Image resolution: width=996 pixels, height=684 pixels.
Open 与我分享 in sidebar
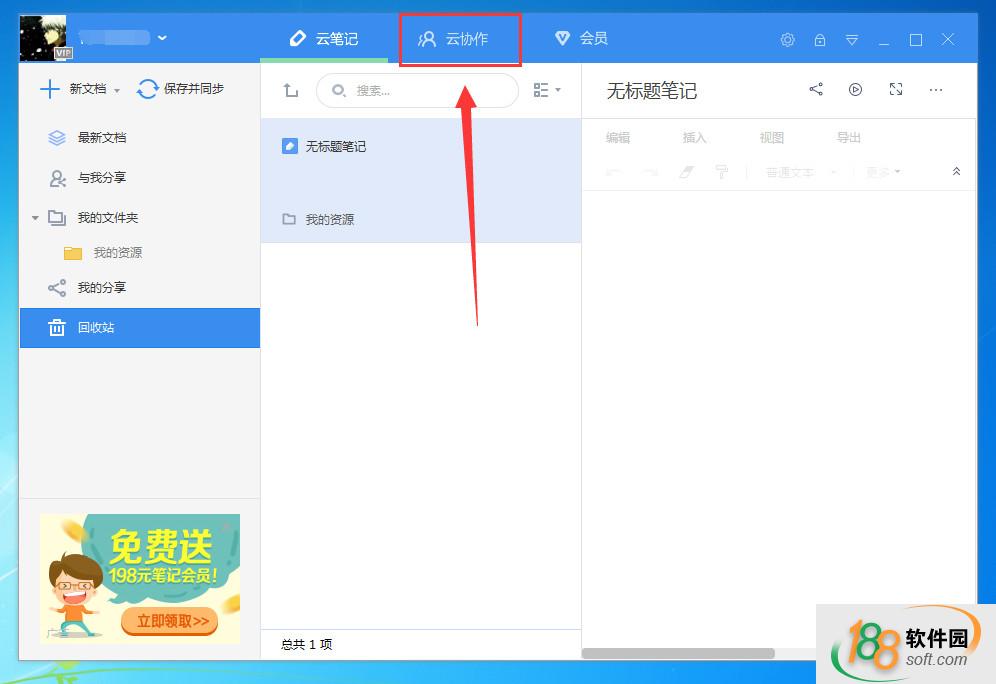[101, 178]
